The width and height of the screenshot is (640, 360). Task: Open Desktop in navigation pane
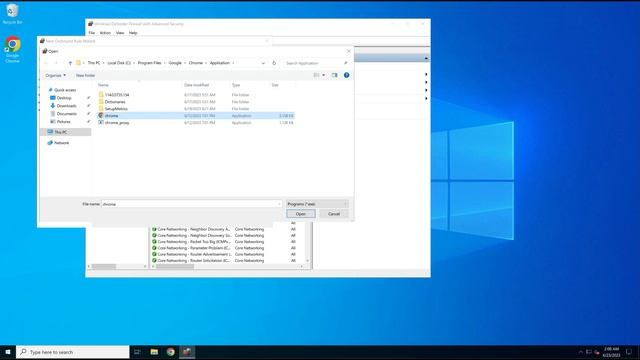pos(64,98)
